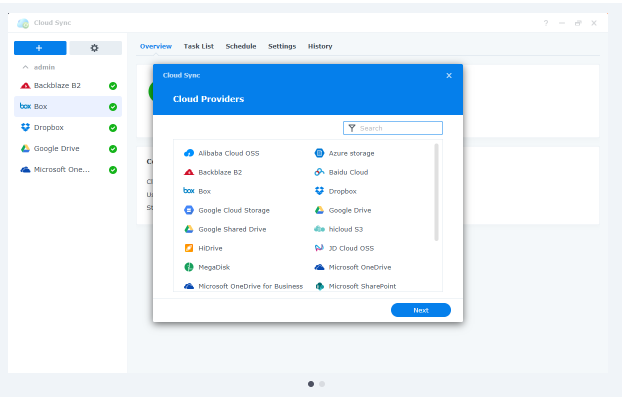622x405 pixels.
Task: Open the gear settings button in sidebar
Action: (x=95, y=48)
